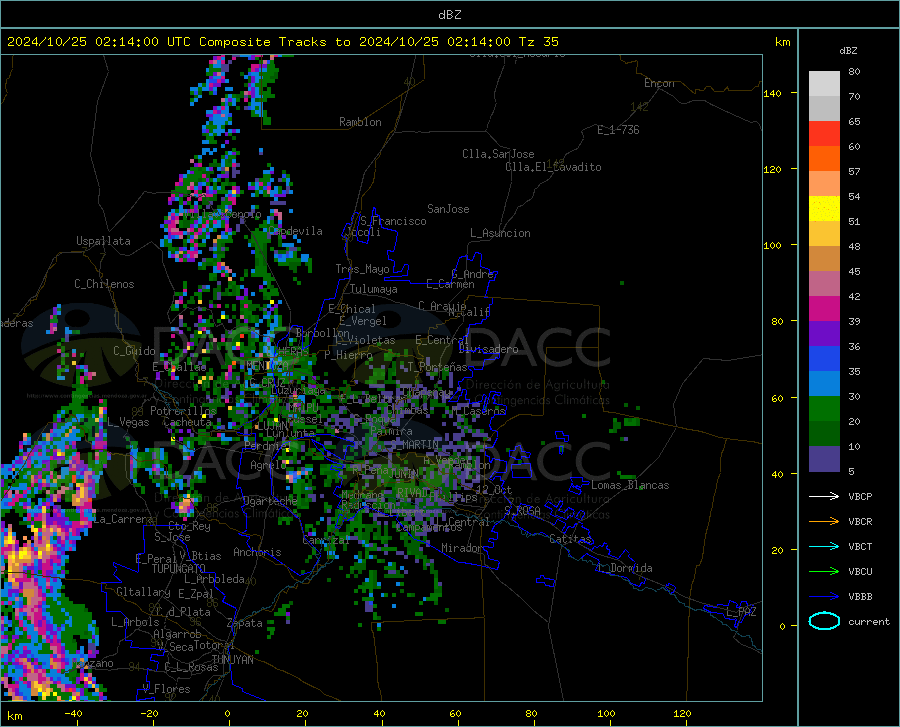The height and width of the screenshot is (727, 900).
Task: Select the red 60-65 dBZ legend swatch
Action: (824, 134)
